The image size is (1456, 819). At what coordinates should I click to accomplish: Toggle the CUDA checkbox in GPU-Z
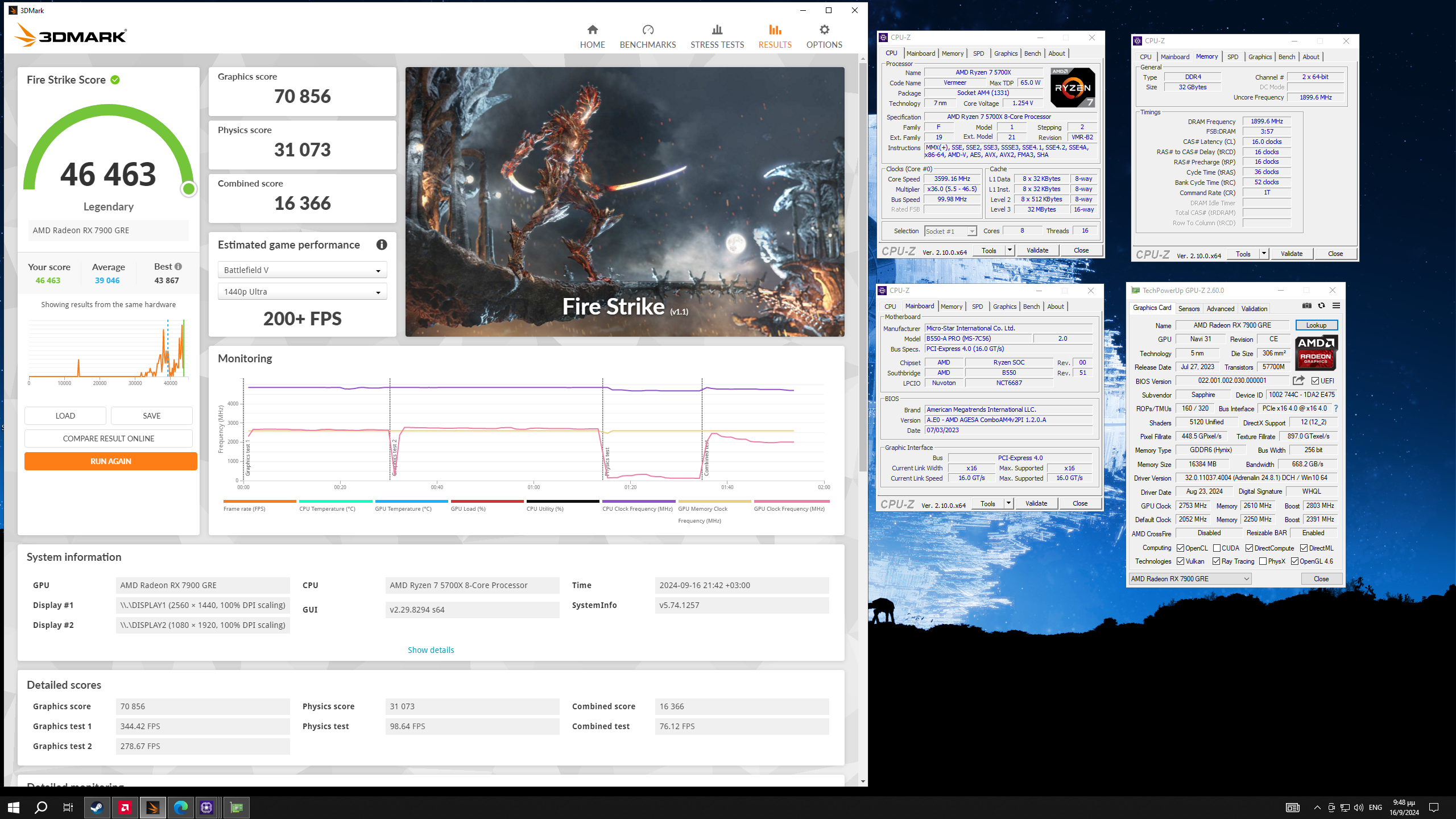1217,548
